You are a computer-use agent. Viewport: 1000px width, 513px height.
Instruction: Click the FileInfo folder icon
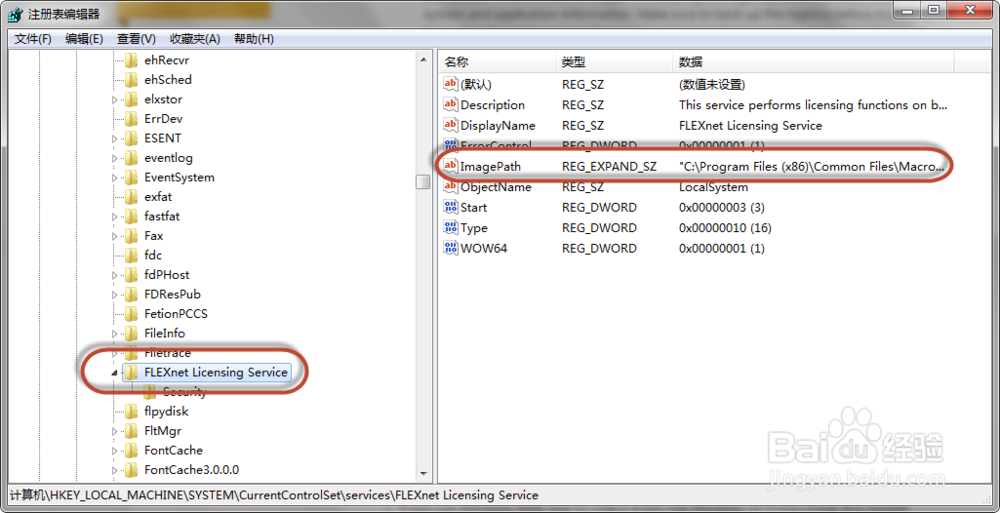click(x=131, y=333)
